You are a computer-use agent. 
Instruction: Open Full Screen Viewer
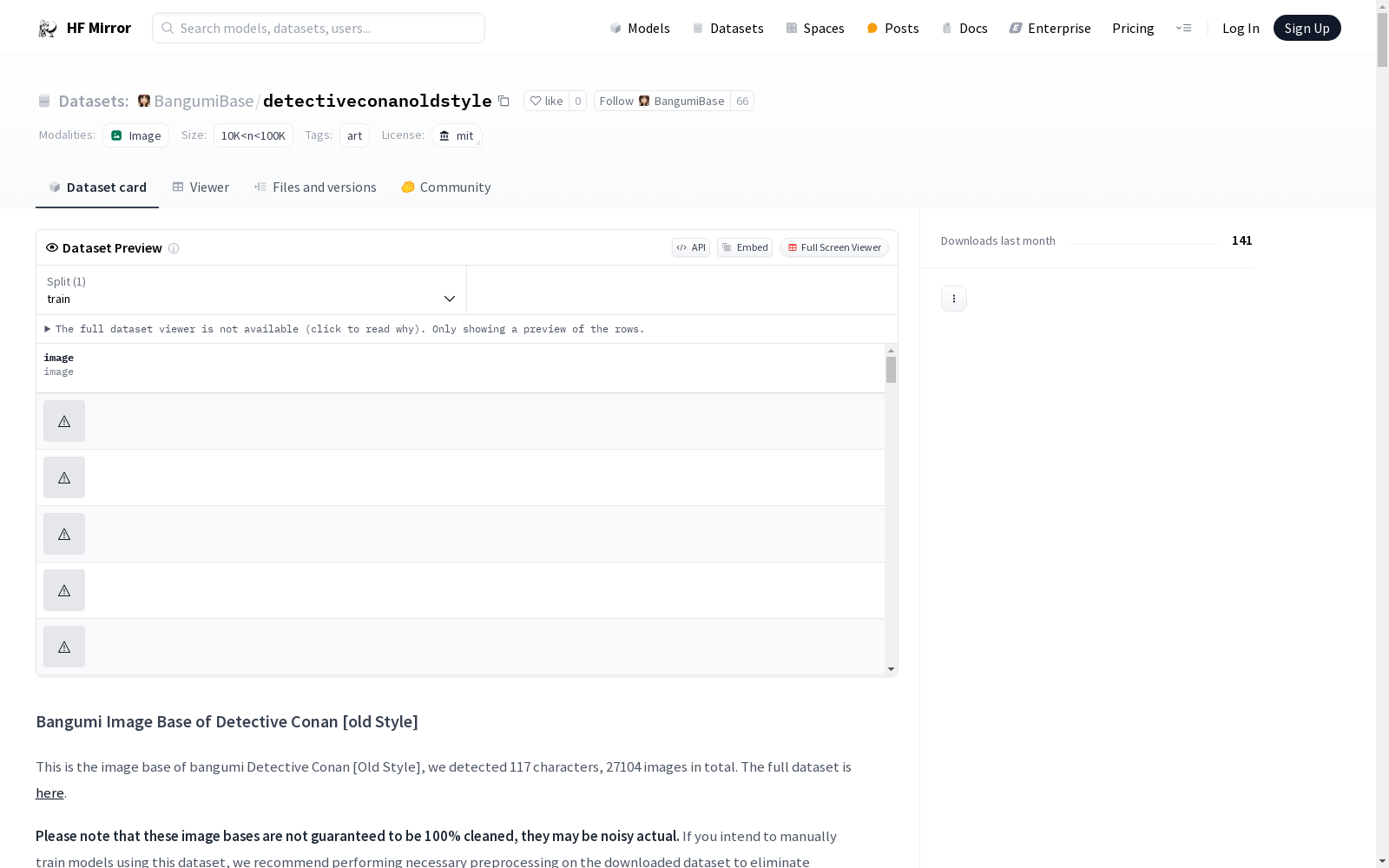click(834, 247)
